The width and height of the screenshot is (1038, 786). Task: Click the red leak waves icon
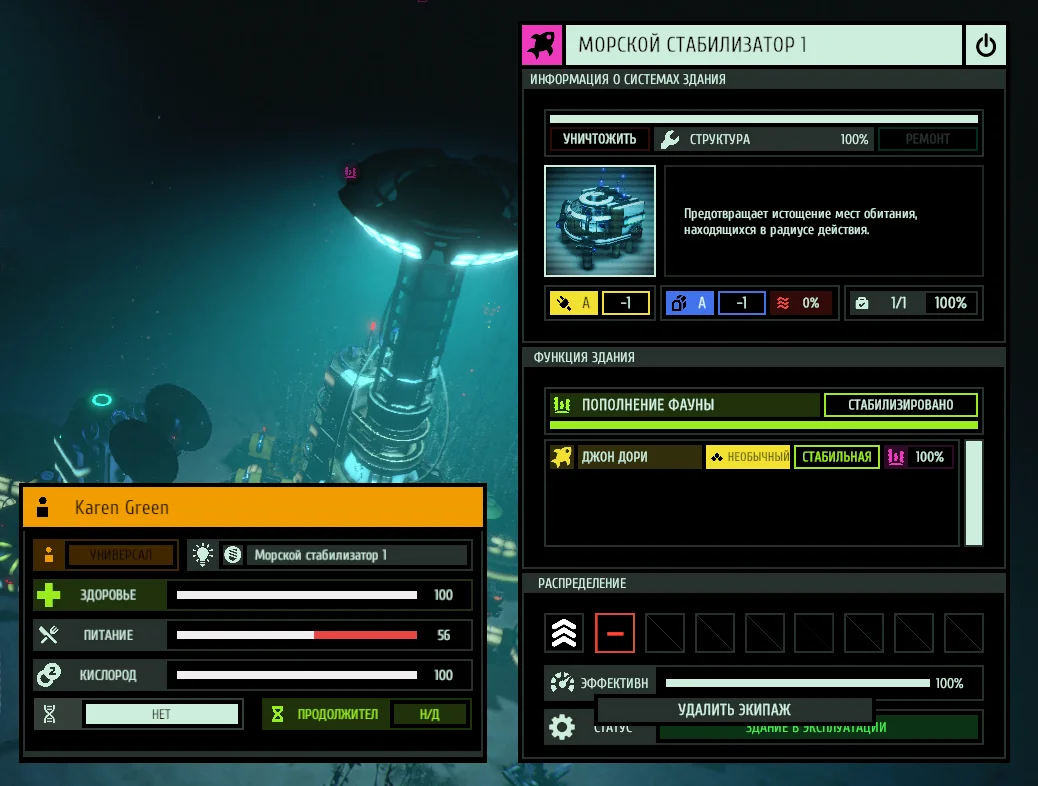783,303
